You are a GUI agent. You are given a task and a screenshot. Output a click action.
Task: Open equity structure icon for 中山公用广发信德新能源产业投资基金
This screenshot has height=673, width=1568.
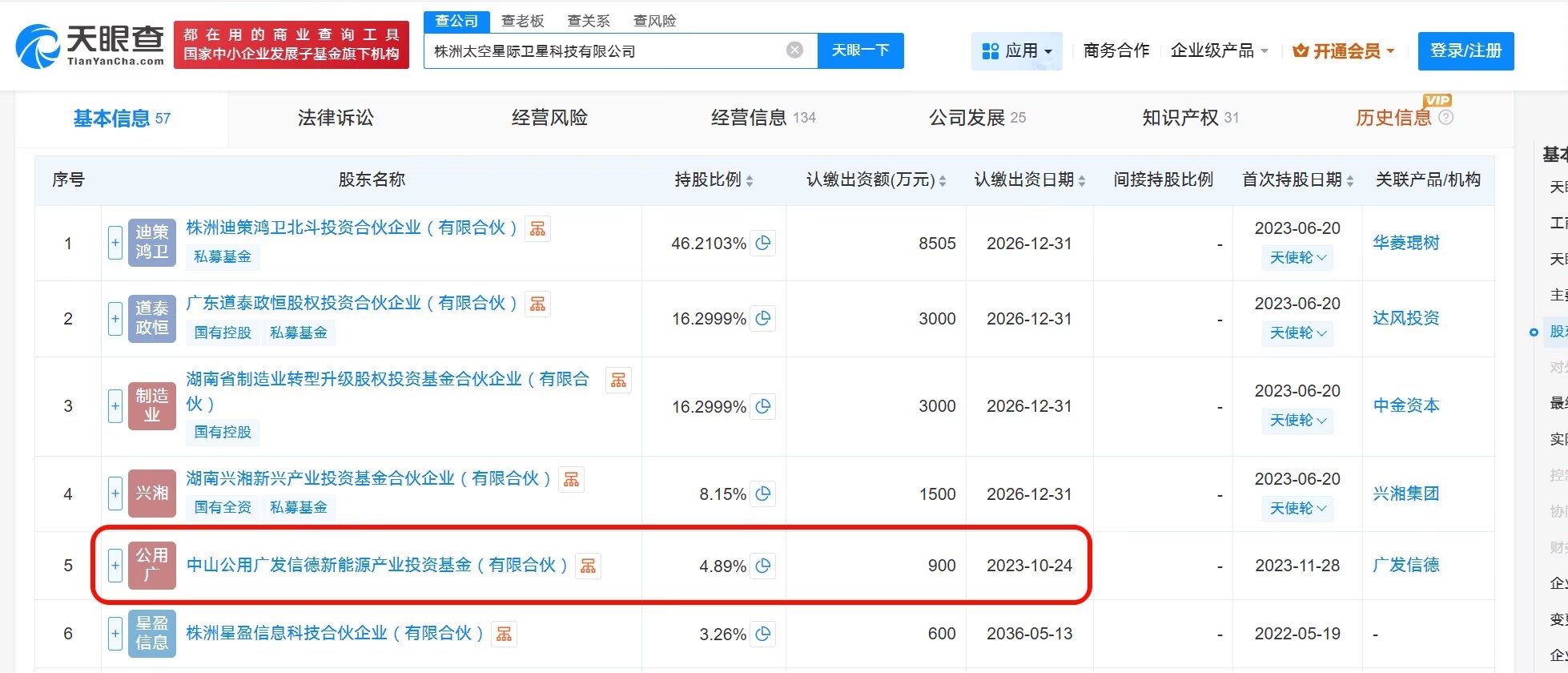click(x=588, y=566)
